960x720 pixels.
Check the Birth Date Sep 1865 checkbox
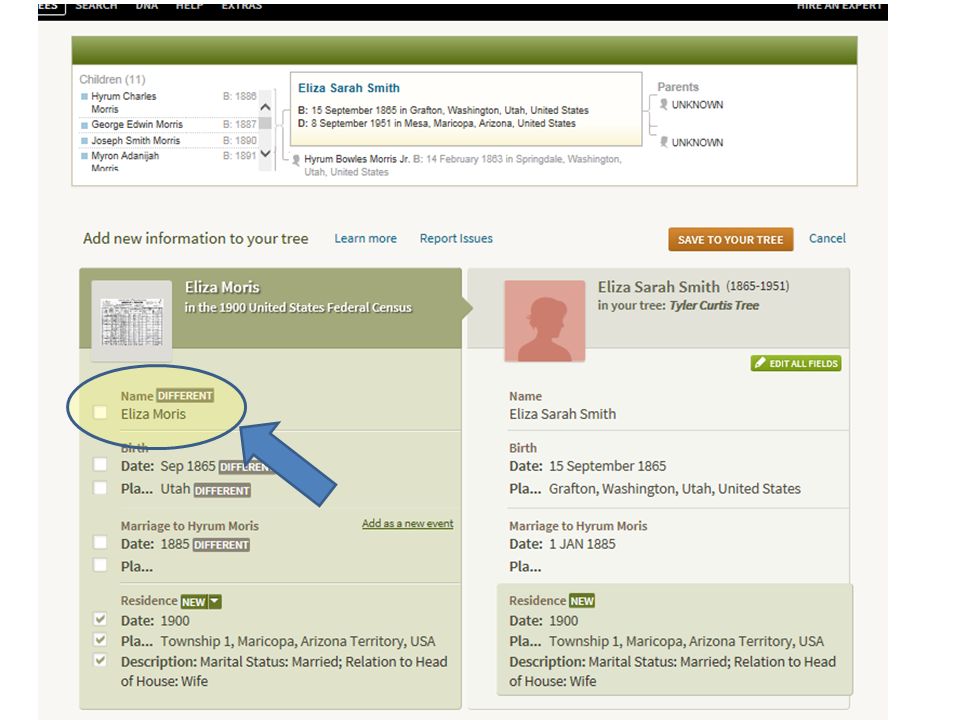click(100, 464)
